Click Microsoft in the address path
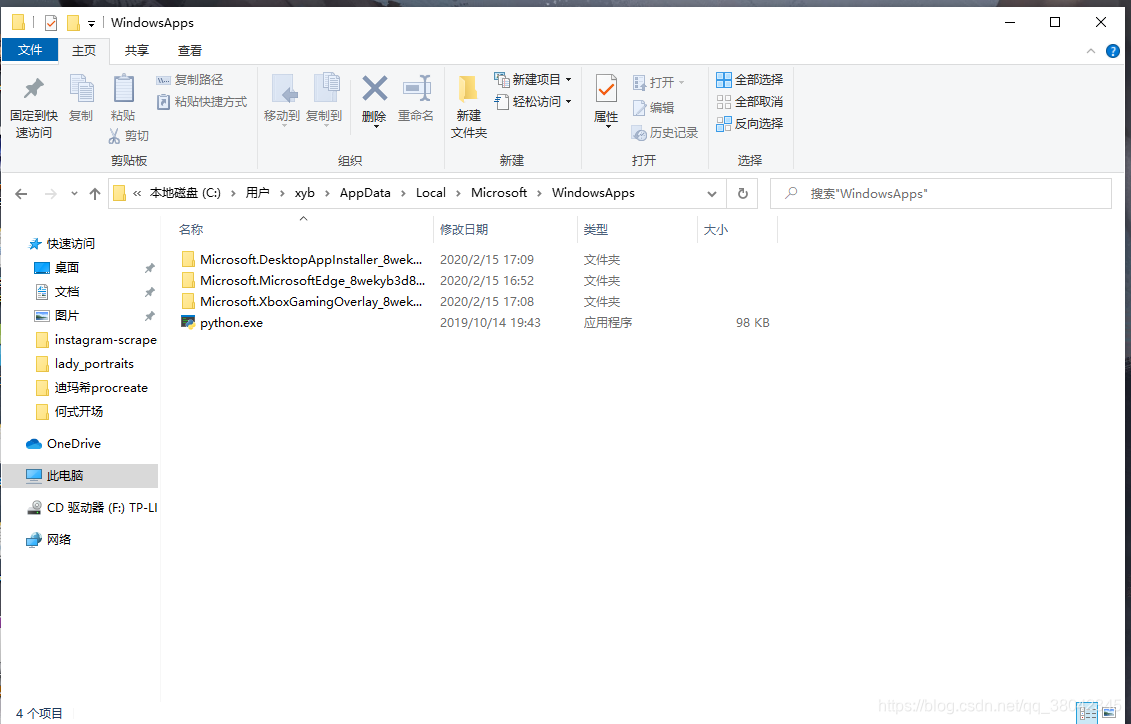The image size is (1131, 724). pos(499,193)
